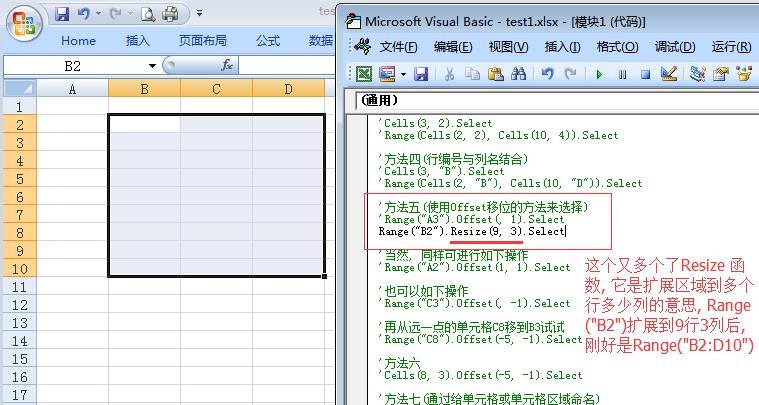Click comment 'Range("C3").Offset(, -1).Select
The height and width of the screenshot is (405, 759).
click(474, 303)
